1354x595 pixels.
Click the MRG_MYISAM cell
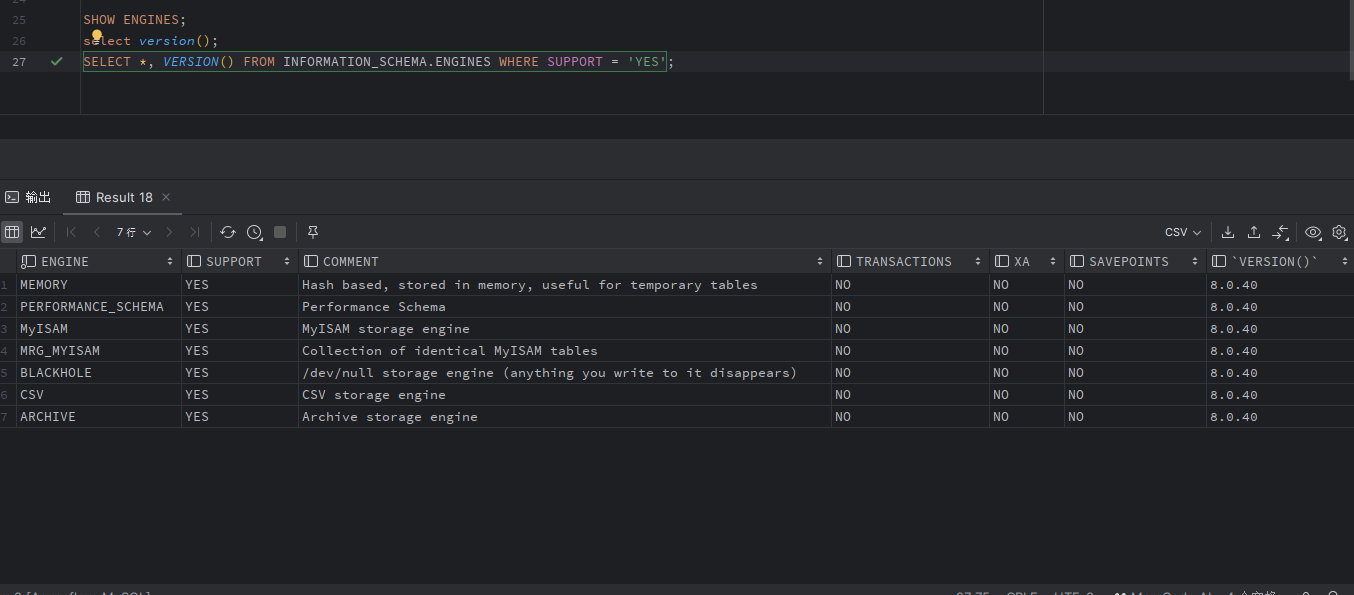click(99, 351)
